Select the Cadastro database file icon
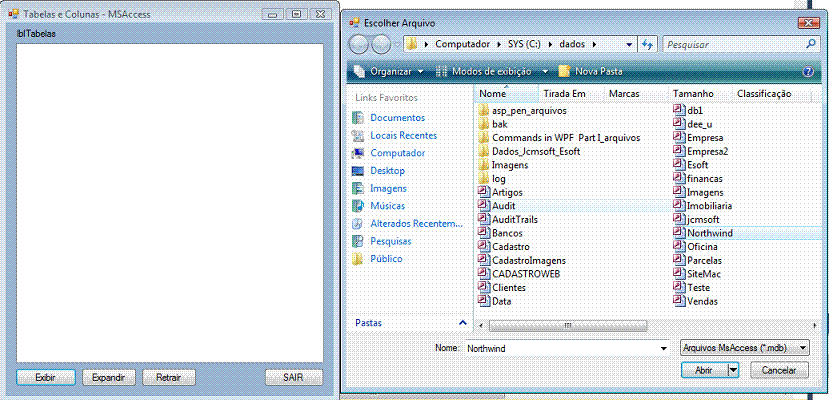829x400 pixels. click(x=483, y=246)
